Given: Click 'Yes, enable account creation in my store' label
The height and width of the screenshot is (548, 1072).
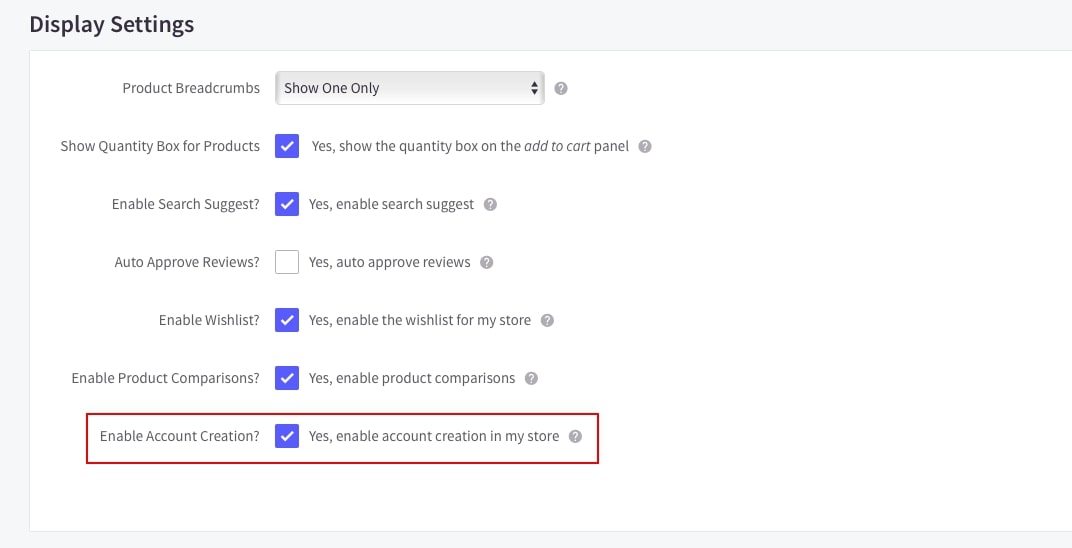Looking at the screenshot, I should [x=434, y=436].
